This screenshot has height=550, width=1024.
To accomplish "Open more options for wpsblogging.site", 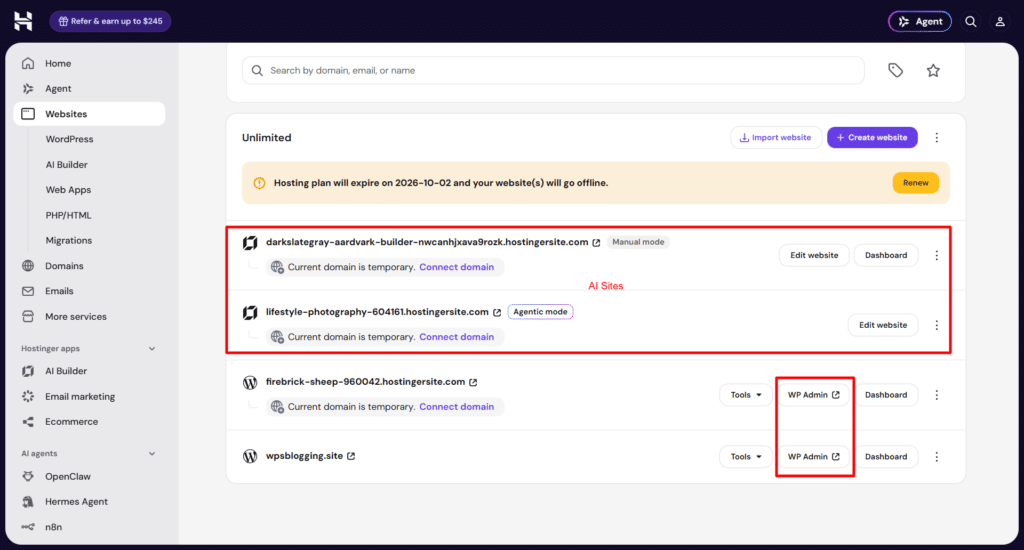I will (936, 457).
